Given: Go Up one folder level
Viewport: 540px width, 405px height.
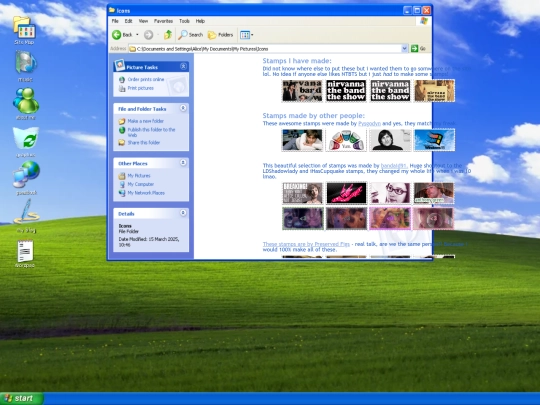Looking at the screenshot, I should 168,34.
